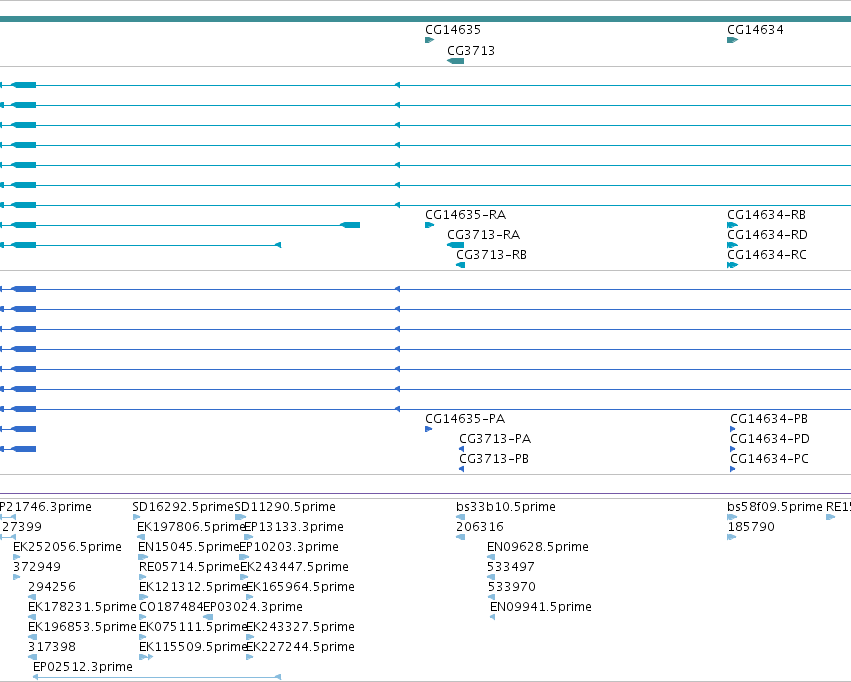Select EST EK243447.5prime

coord(294,567)
